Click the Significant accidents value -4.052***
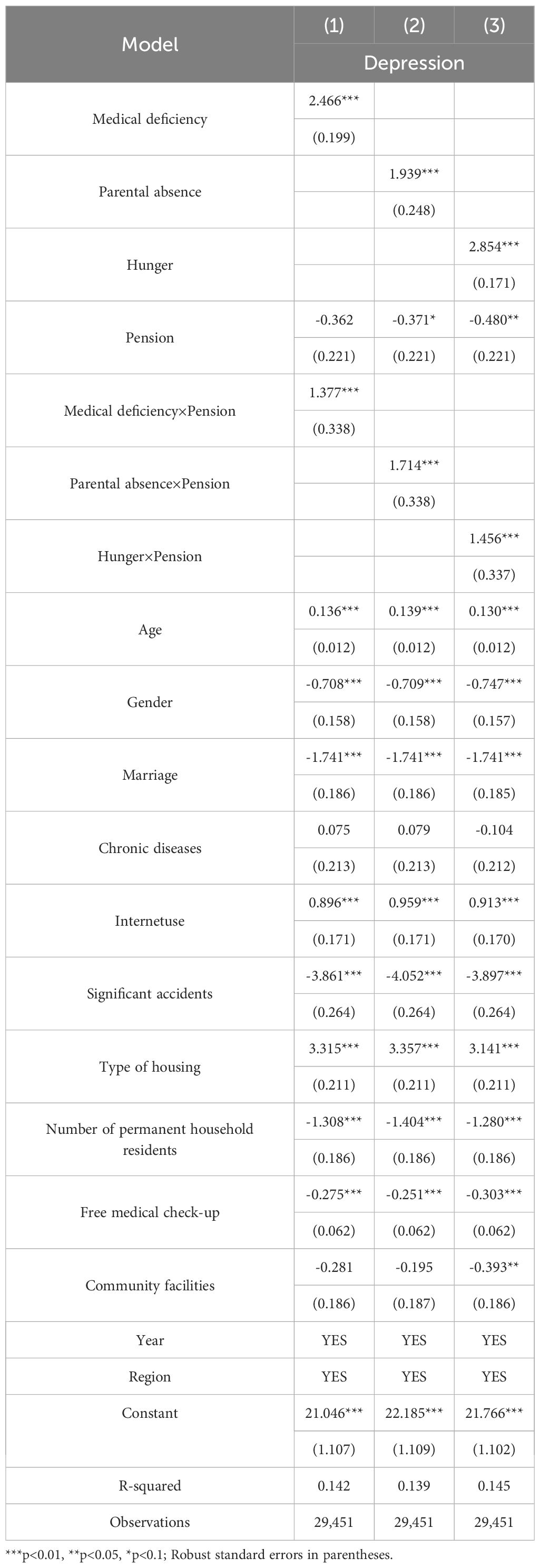This screenshot has height=1568, width=540. (414, 976)
